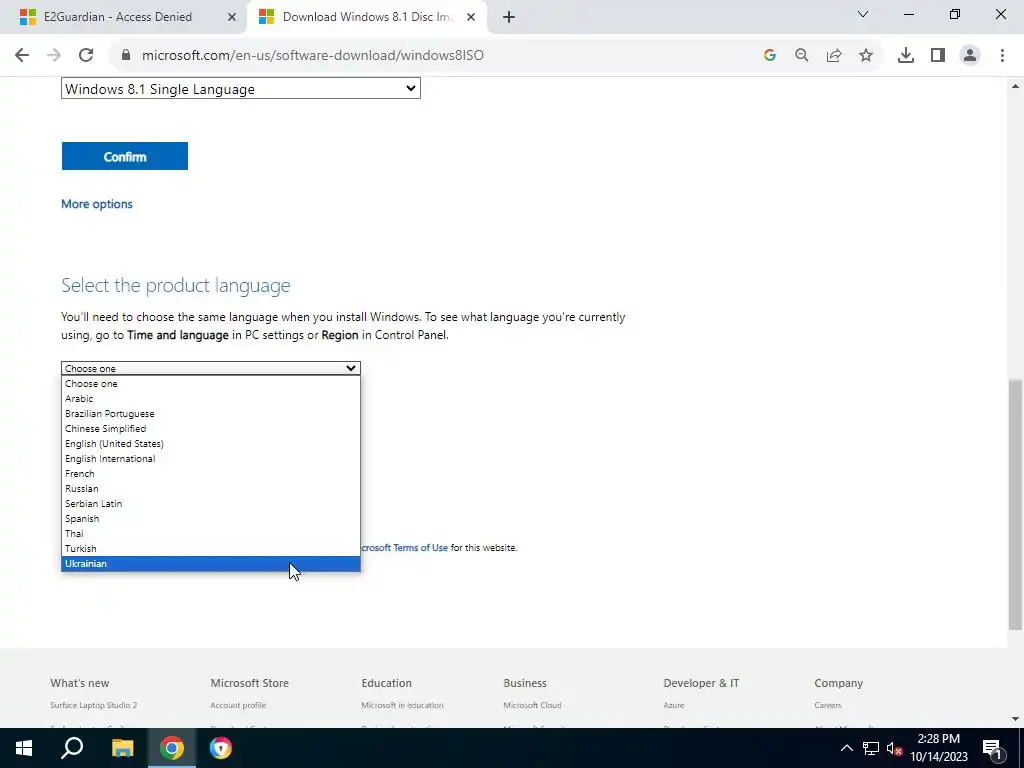Open the Account profile footer link

(238, 705)
